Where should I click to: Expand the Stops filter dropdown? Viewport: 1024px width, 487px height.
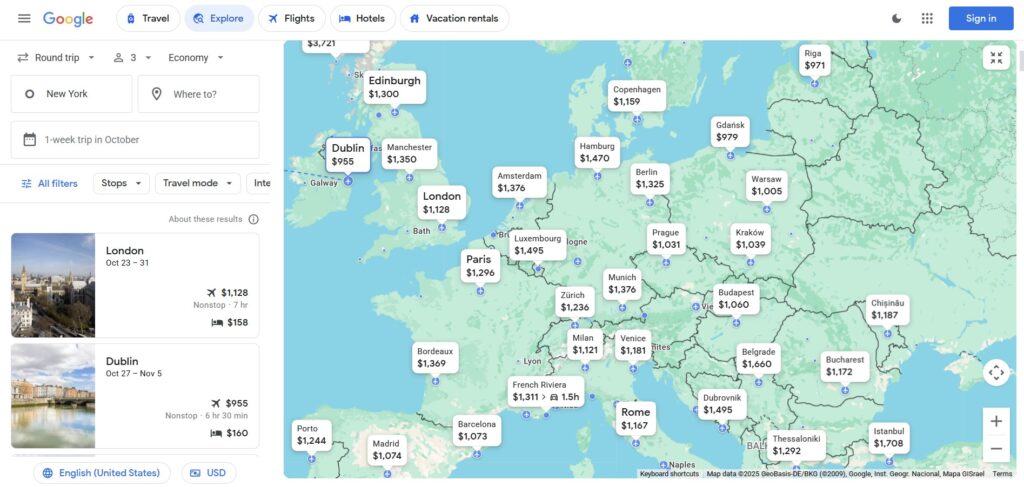(x=121, y=183)
